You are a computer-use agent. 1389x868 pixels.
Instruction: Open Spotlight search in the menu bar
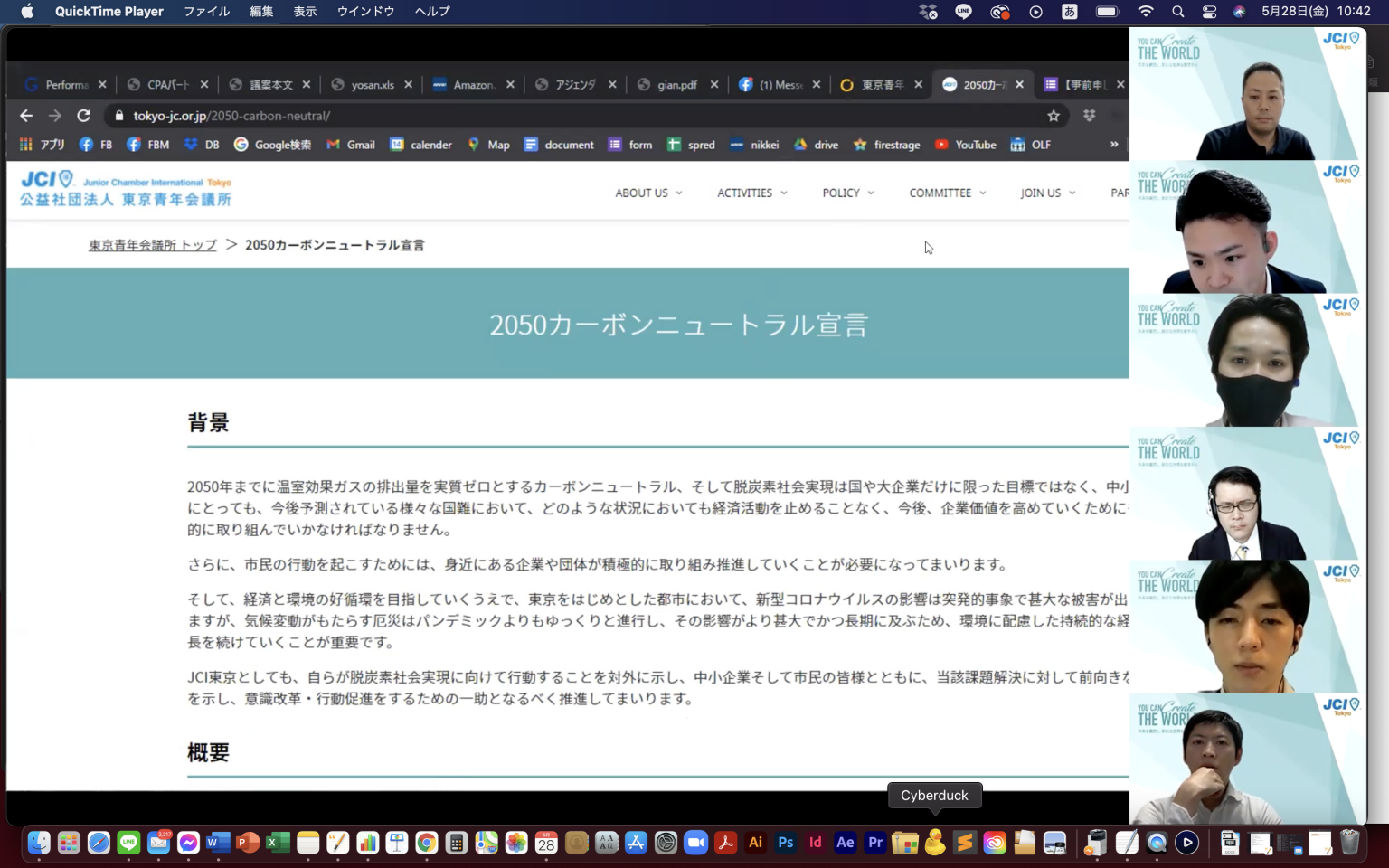point(1177,12)
